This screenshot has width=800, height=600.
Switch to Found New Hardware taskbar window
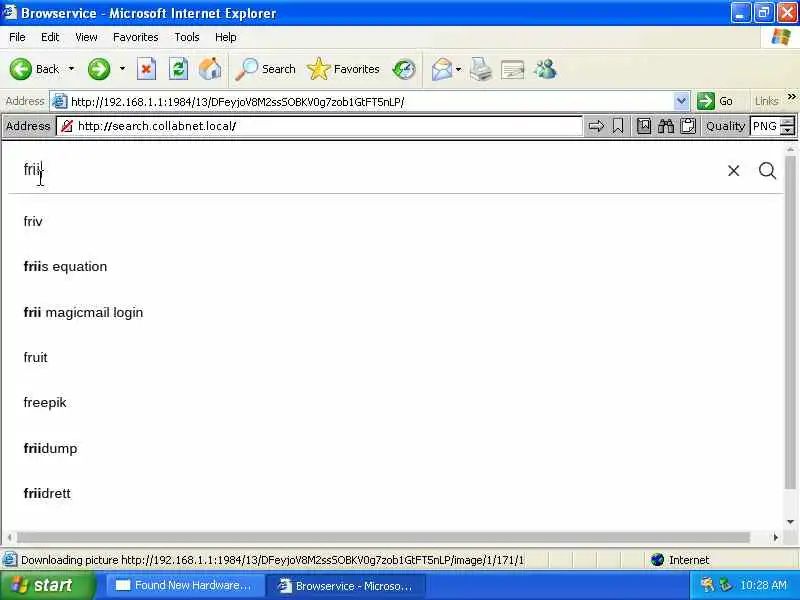(x=185, y=585)
